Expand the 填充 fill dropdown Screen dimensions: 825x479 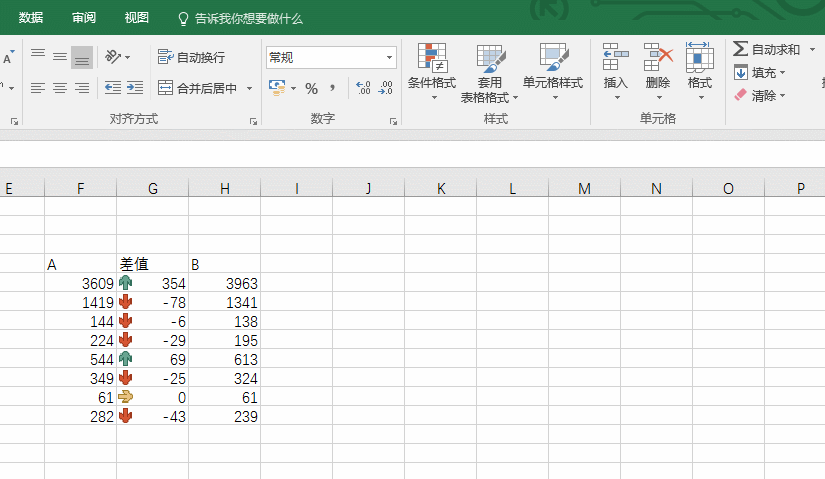coord(782,72)
